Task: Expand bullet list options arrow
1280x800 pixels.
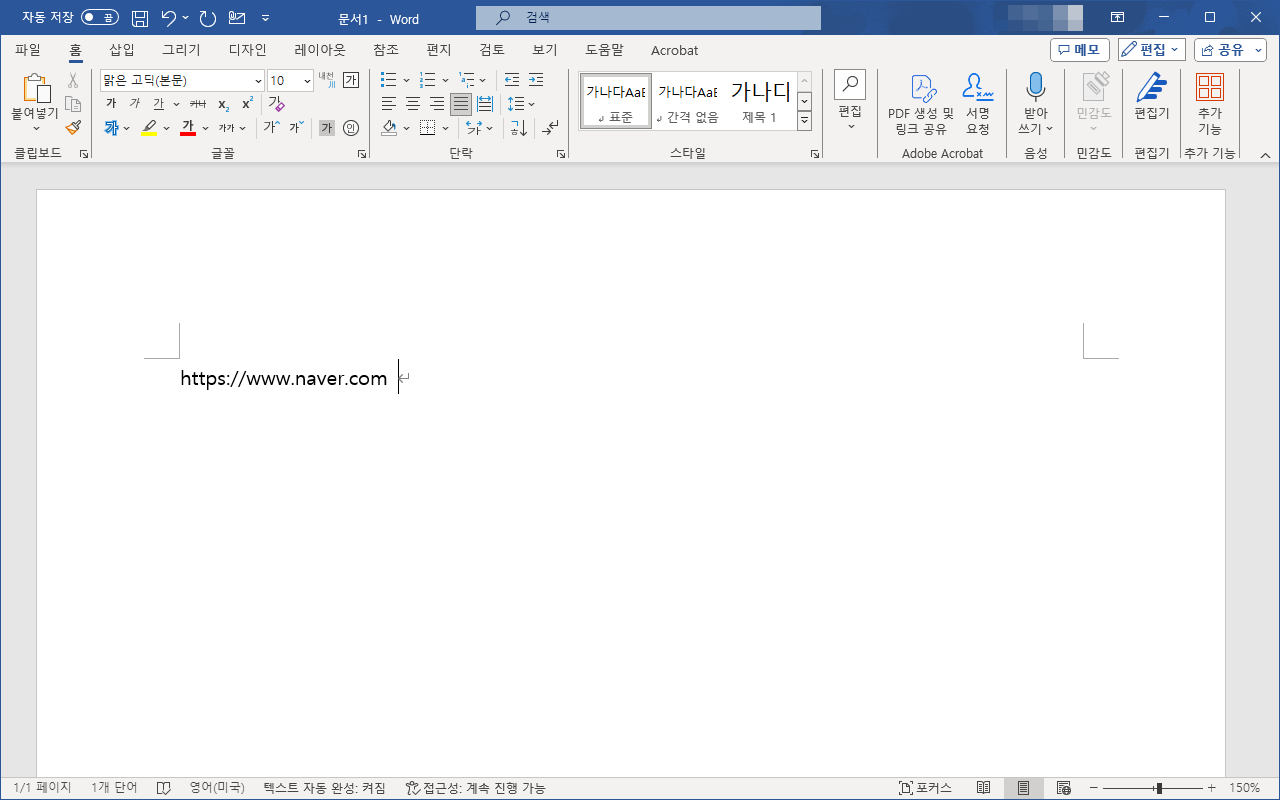Action: [406, 80]
